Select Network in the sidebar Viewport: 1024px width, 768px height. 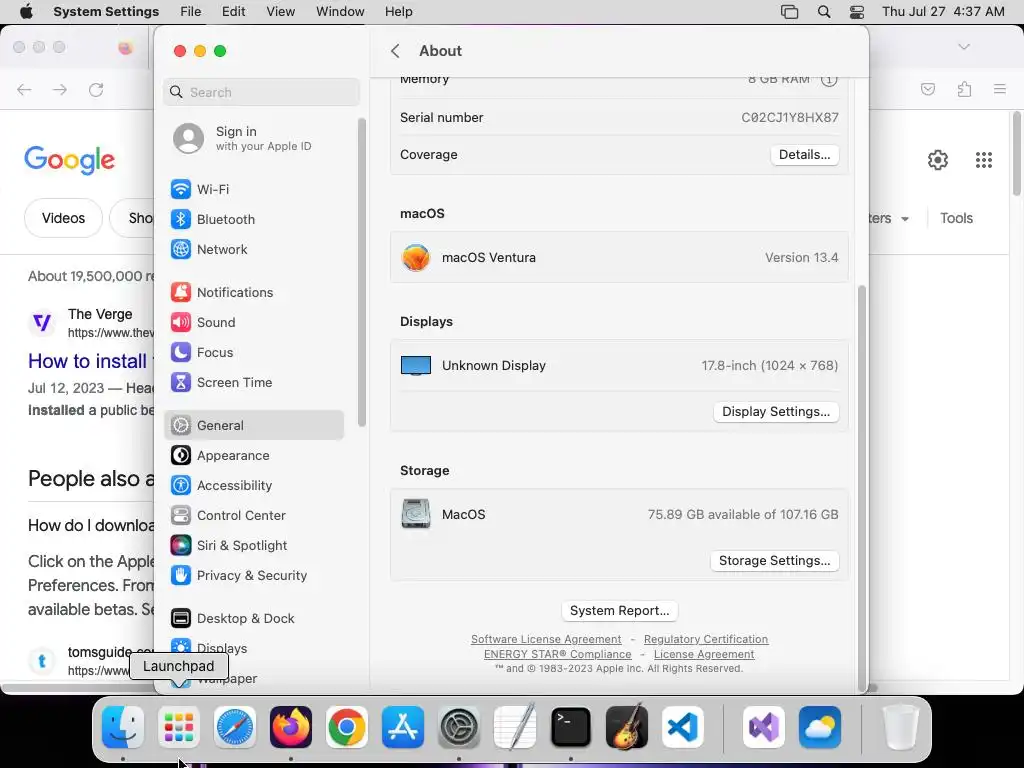coord(253,249)
